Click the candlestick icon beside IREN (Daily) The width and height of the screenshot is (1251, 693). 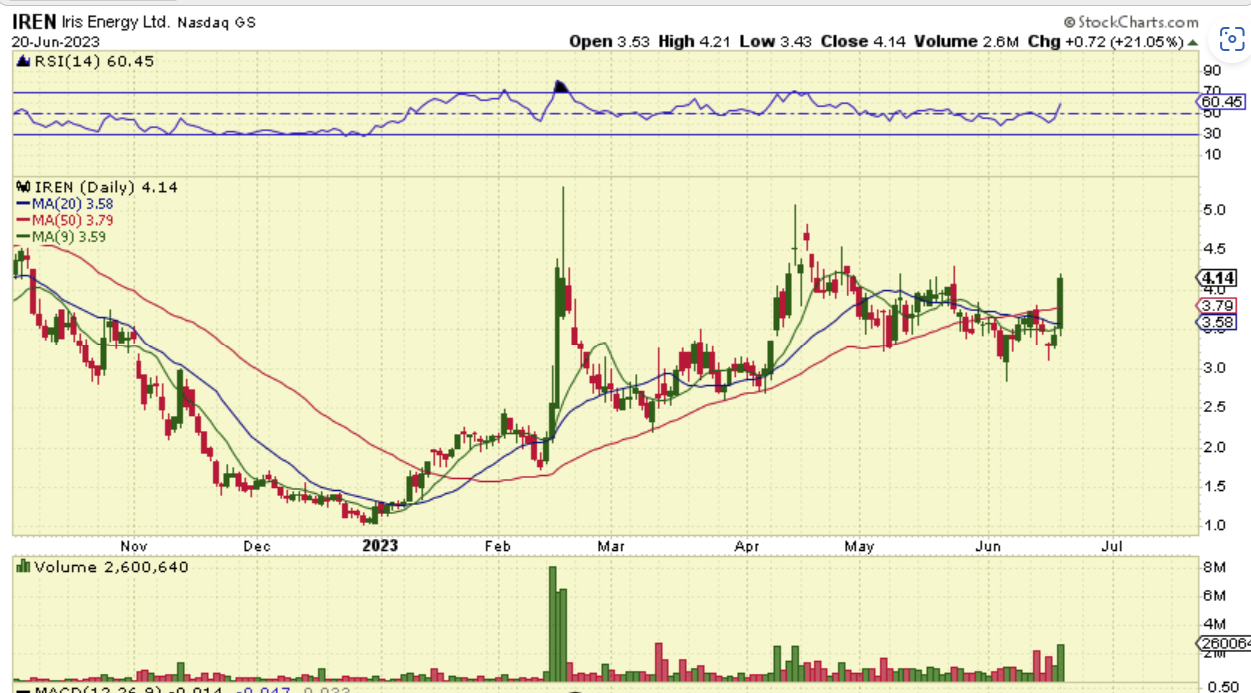[x=23, y=187]
